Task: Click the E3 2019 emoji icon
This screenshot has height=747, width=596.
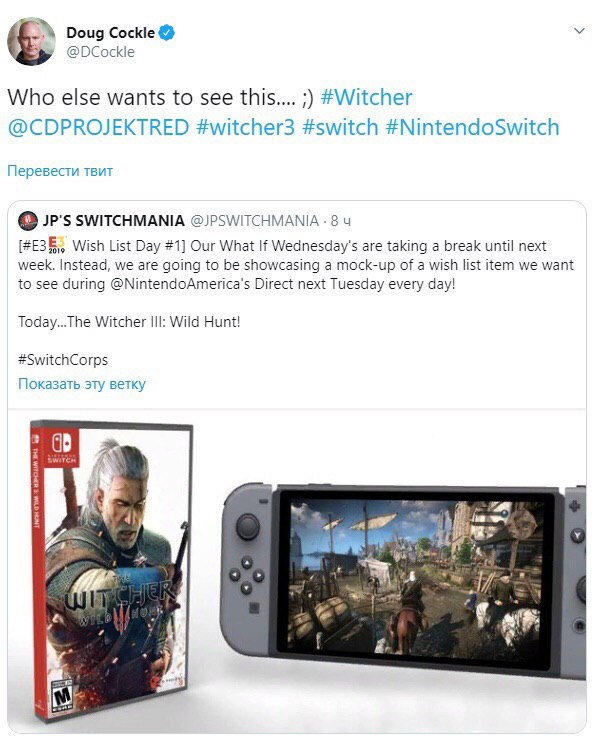Action: click(57, 244)
